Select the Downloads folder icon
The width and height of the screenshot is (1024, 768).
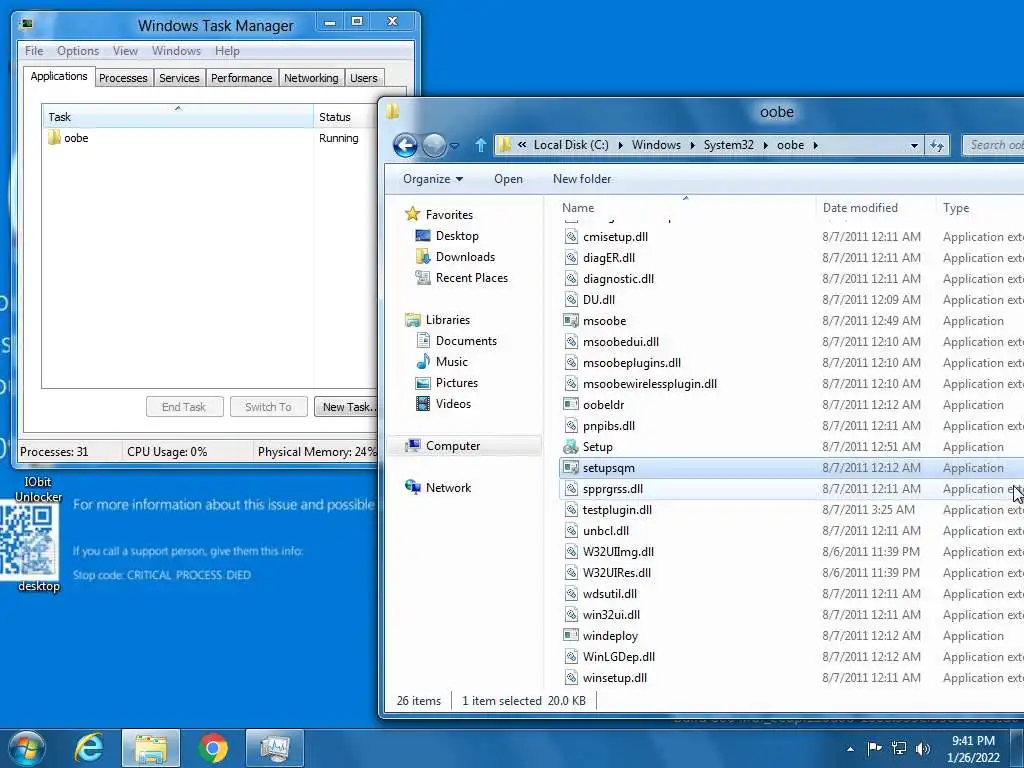coord(423,257)
